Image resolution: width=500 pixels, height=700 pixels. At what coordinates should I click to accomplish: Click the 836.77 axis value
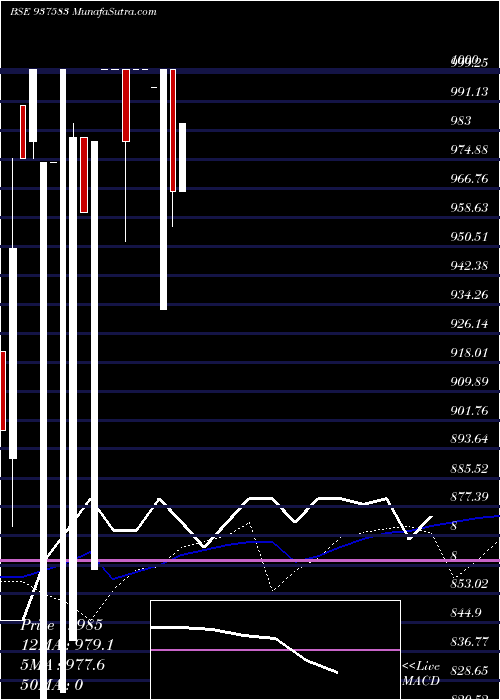click(470, 642)
